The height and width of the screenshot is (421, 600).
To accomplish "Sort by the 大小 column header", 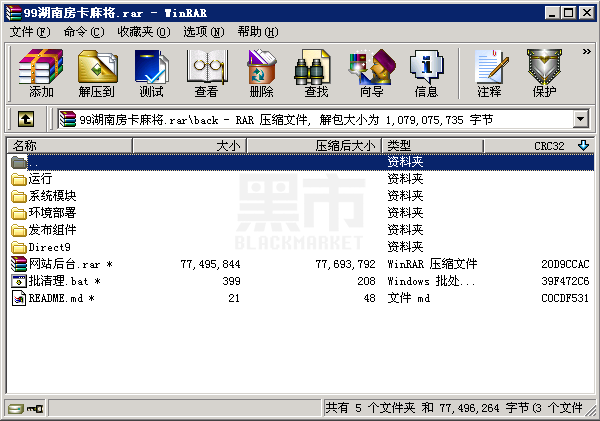I will pos(189,146).
